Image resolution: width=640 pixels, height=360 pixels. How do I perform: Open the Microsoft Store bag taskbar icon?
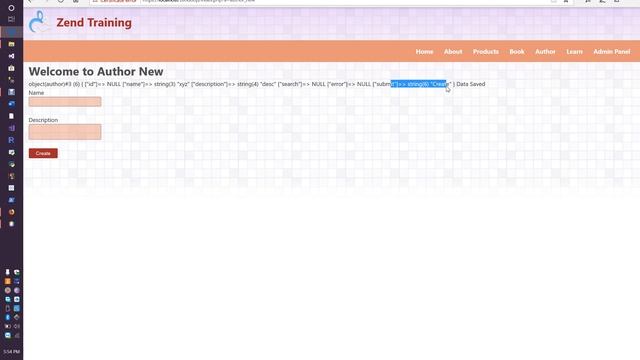[x=11, y=68]
